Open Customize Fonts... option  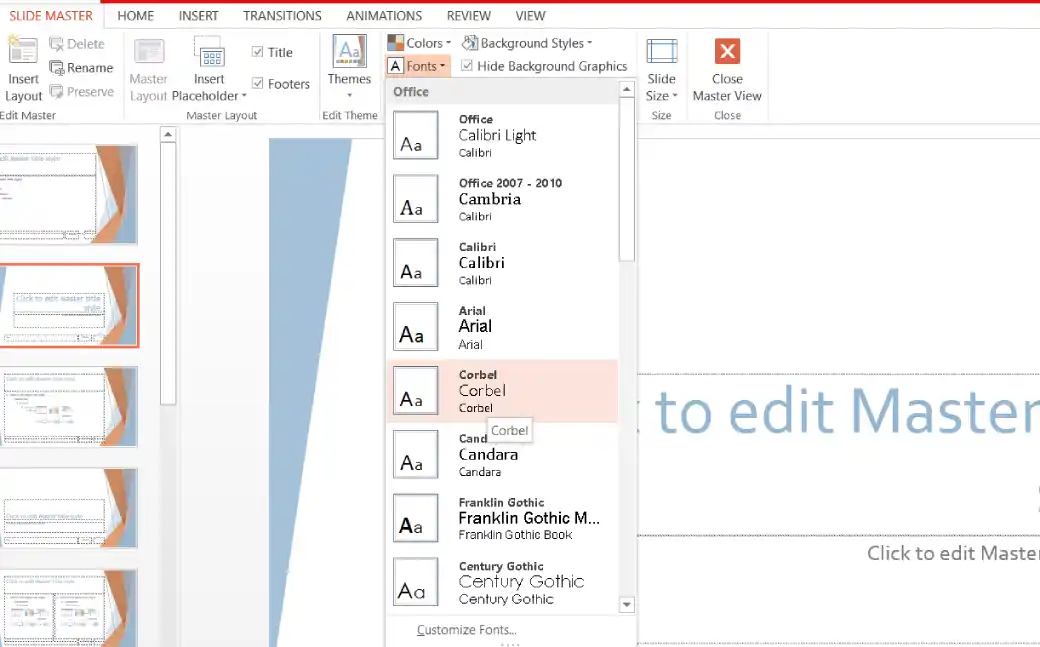point(467,630)
